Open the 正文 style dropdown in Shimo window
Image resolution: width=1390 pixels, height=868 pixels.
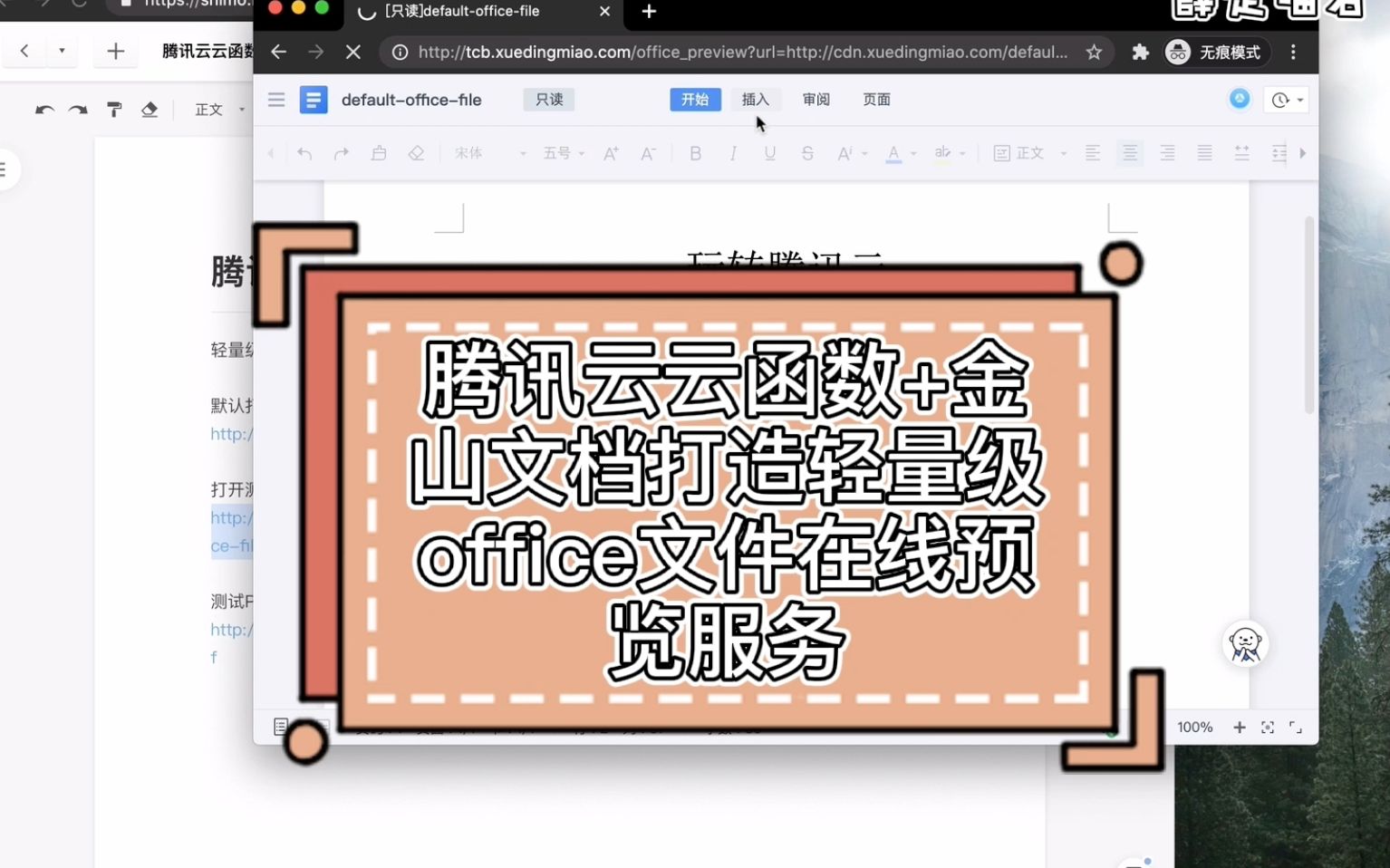[x=220, y=110]
